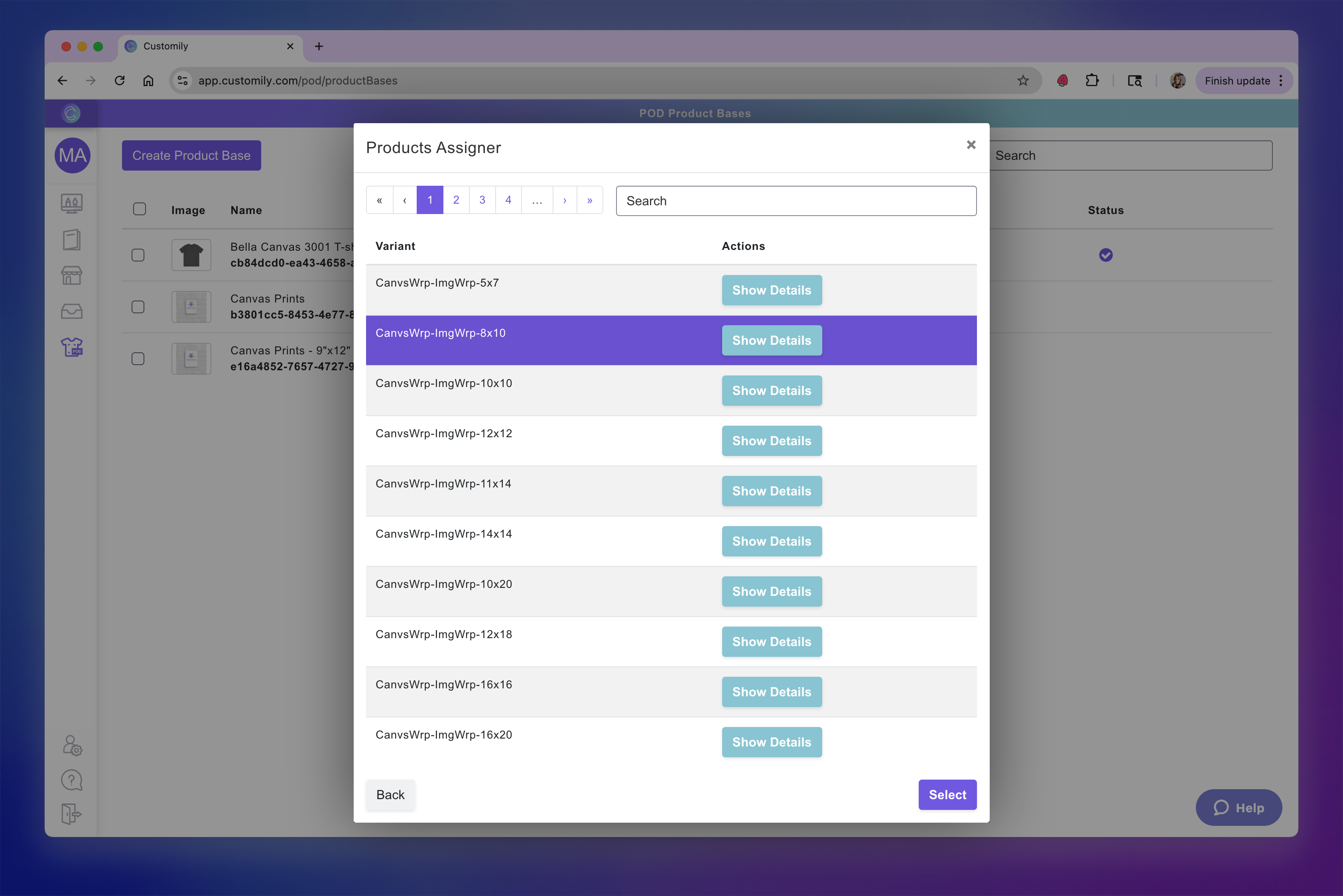The width and height of the screenshot is (1343, 896).
Task: Show Details for CanvsWrp-ImgWrp-12x12
Action: 771,440
